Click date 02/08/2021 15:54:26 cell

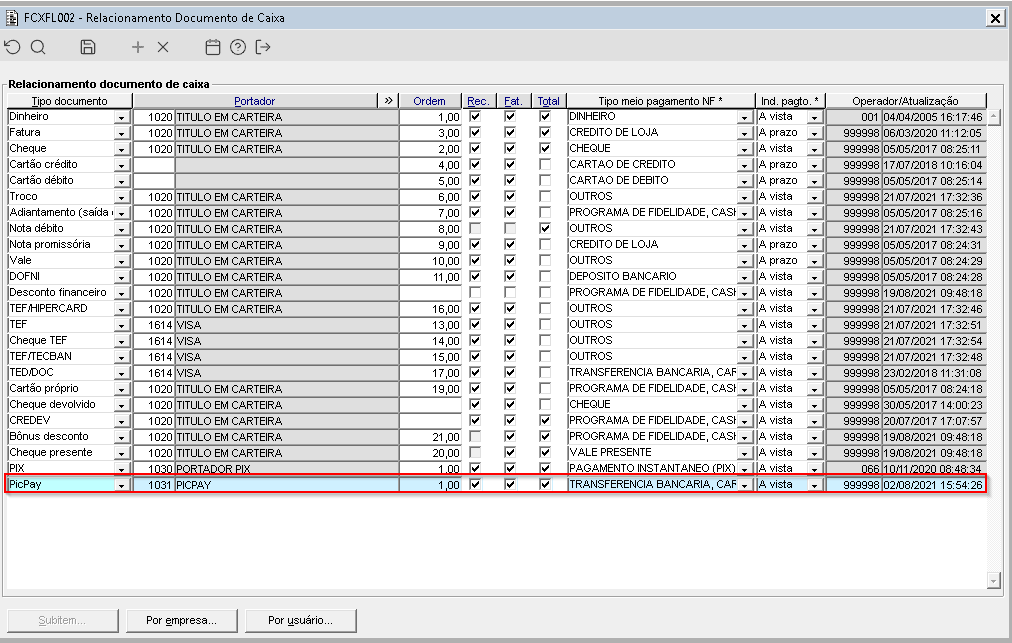[x=933, y=485]
